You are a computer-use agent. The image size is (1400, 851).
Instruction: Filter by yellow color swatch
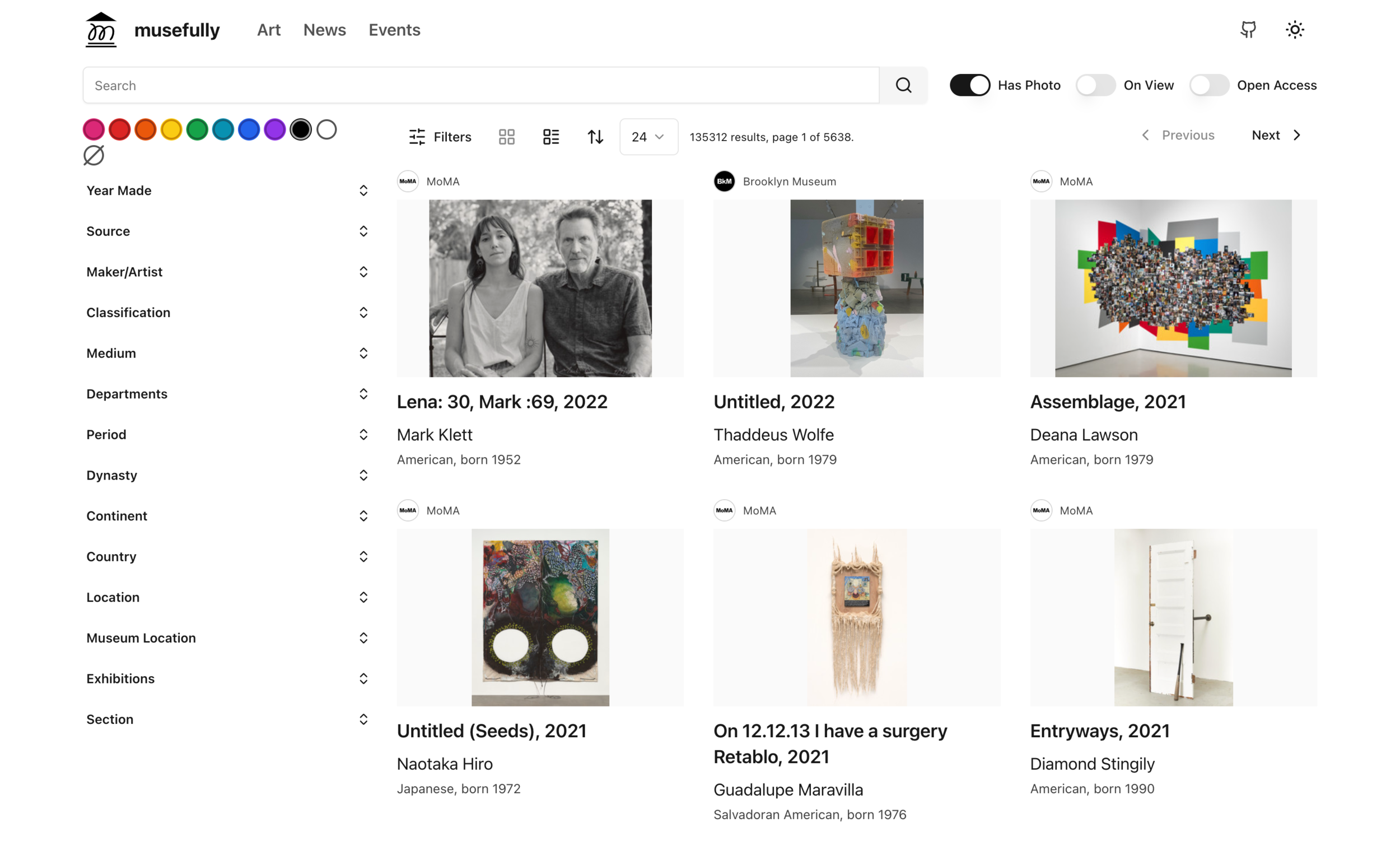click(x=171, y=129)
